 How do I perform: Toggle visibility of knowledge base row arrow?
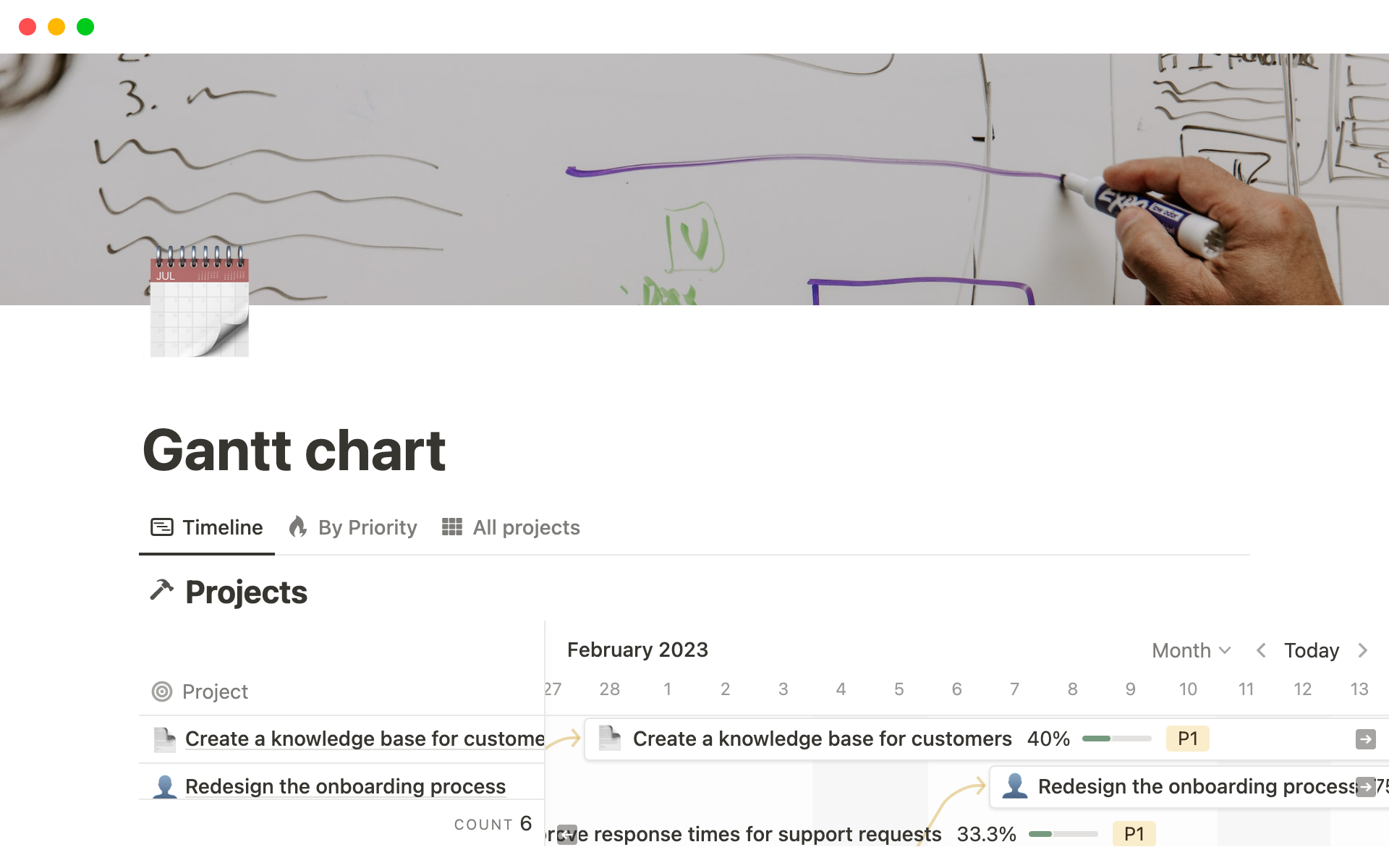(x=1366, y=739)
